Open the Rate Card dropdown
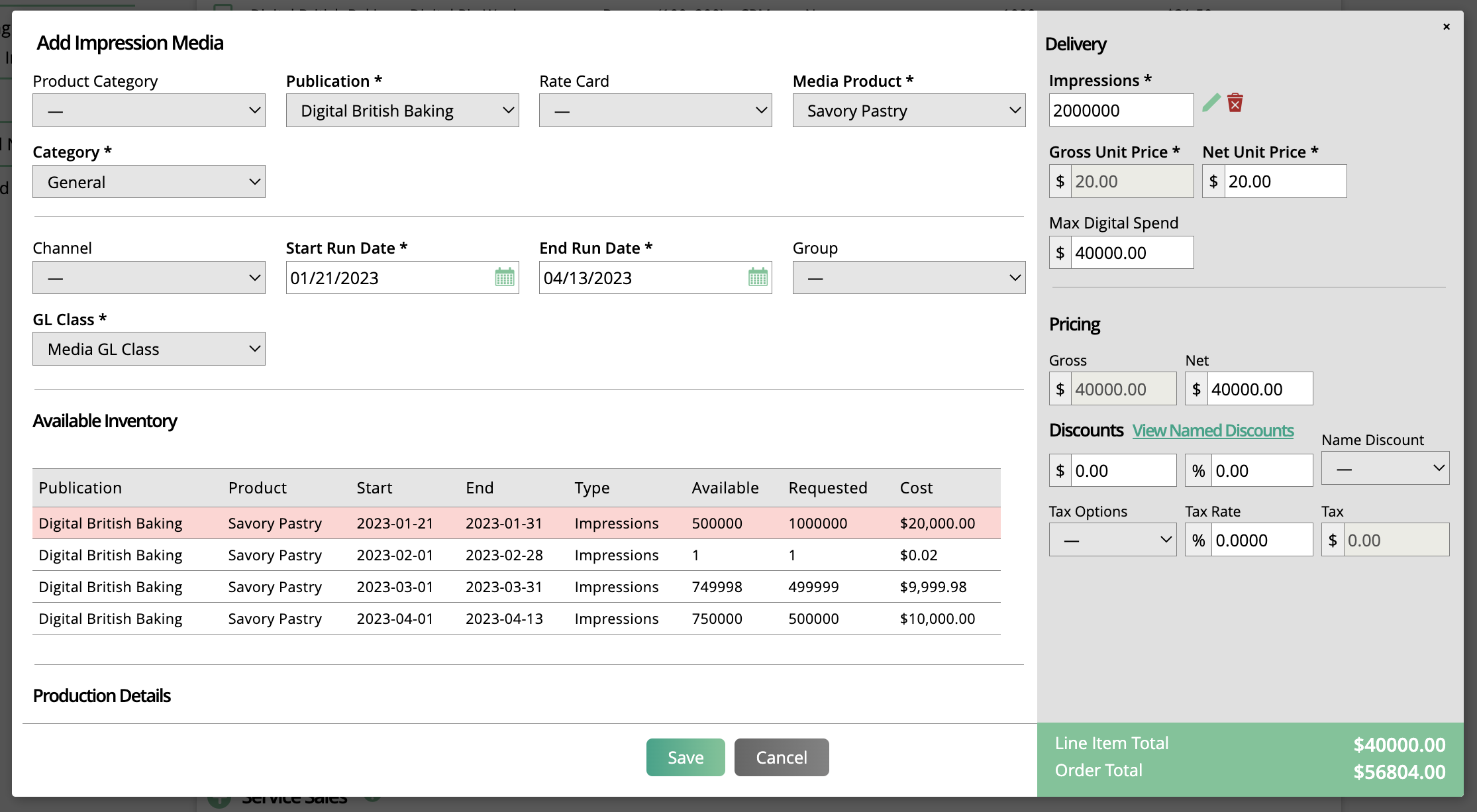 point(656,111)
